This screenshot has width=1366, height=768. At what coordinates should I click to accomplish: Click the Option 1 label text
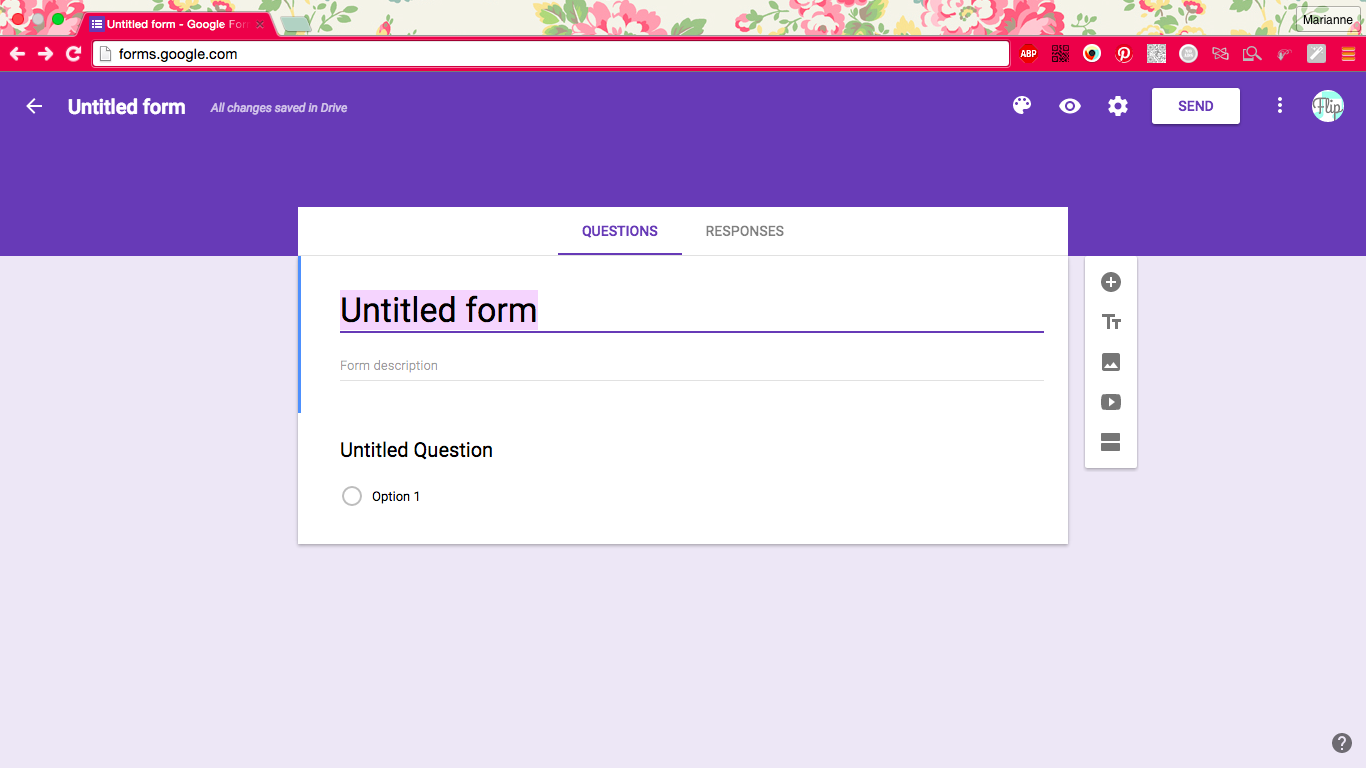pos(396,497)
